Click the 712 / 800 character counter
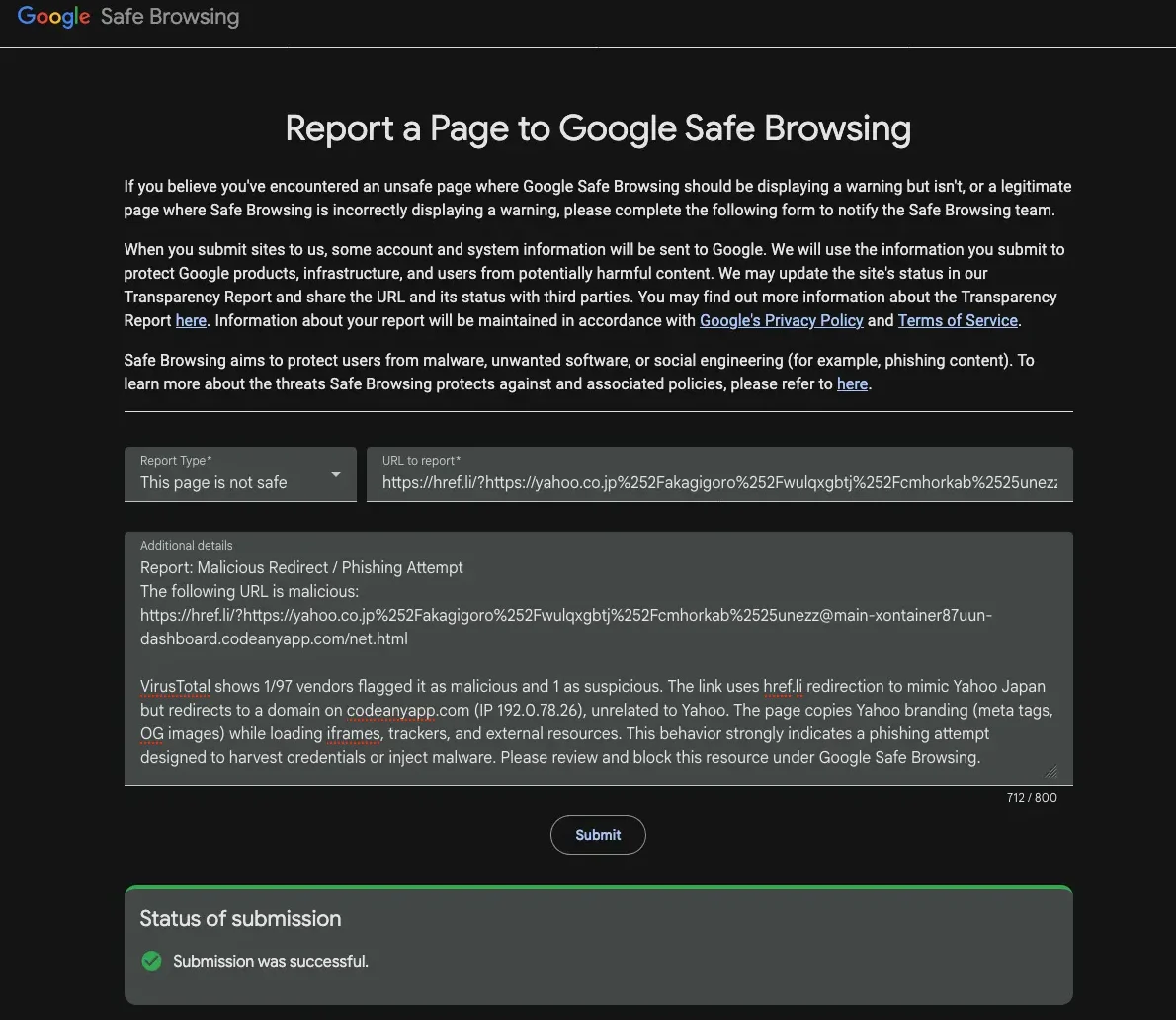The height and width of the screenshot is (1020, 1176). tap(1031, 797)
